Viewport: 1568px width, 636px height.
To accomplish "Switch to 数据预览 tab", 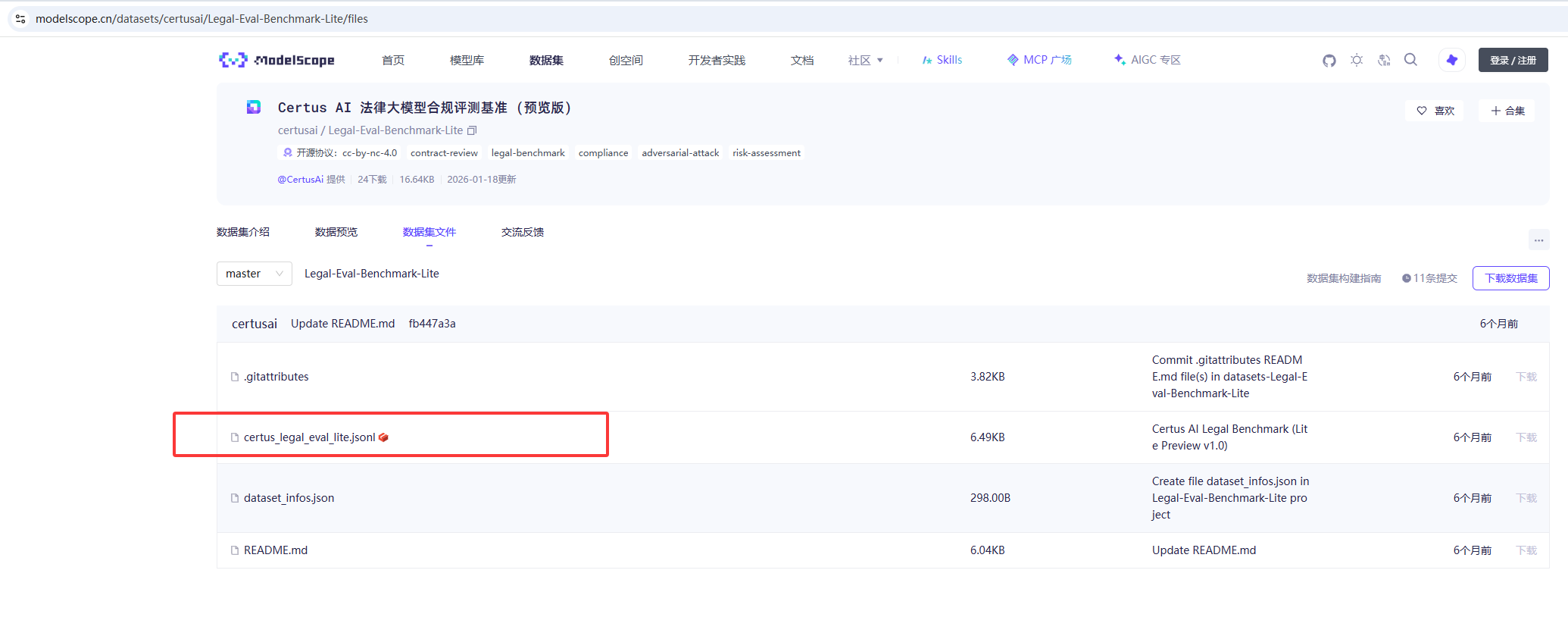I will 336,232.
